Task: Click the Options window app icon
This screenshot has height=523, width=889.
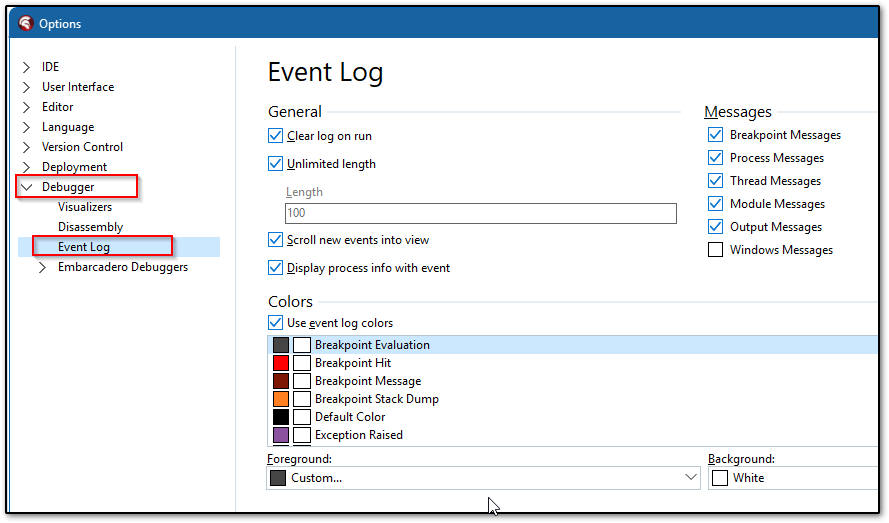Action: [x=25, y=23]
